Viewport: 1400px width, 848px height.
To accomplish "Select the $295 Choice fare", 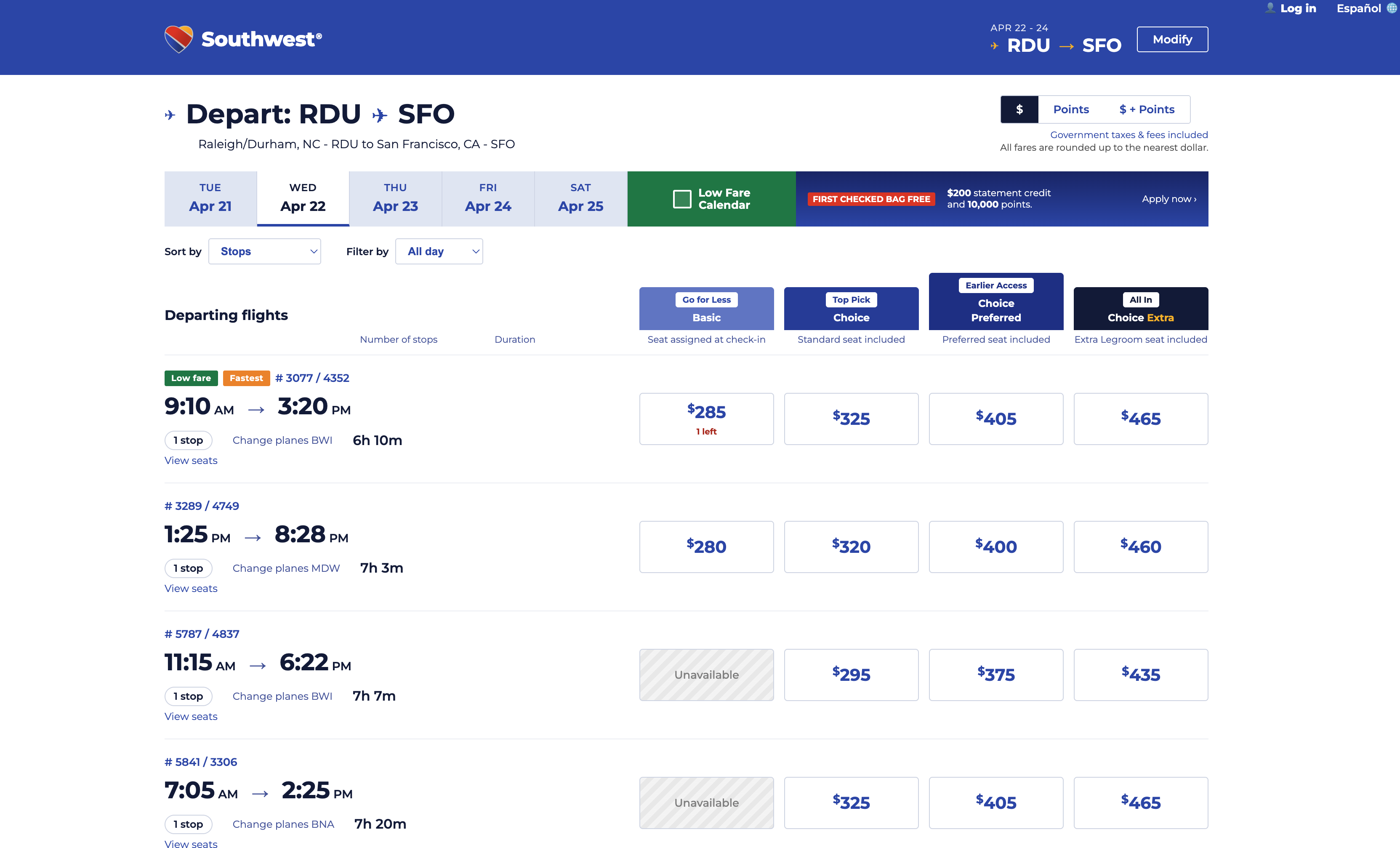I will point(851,675).
